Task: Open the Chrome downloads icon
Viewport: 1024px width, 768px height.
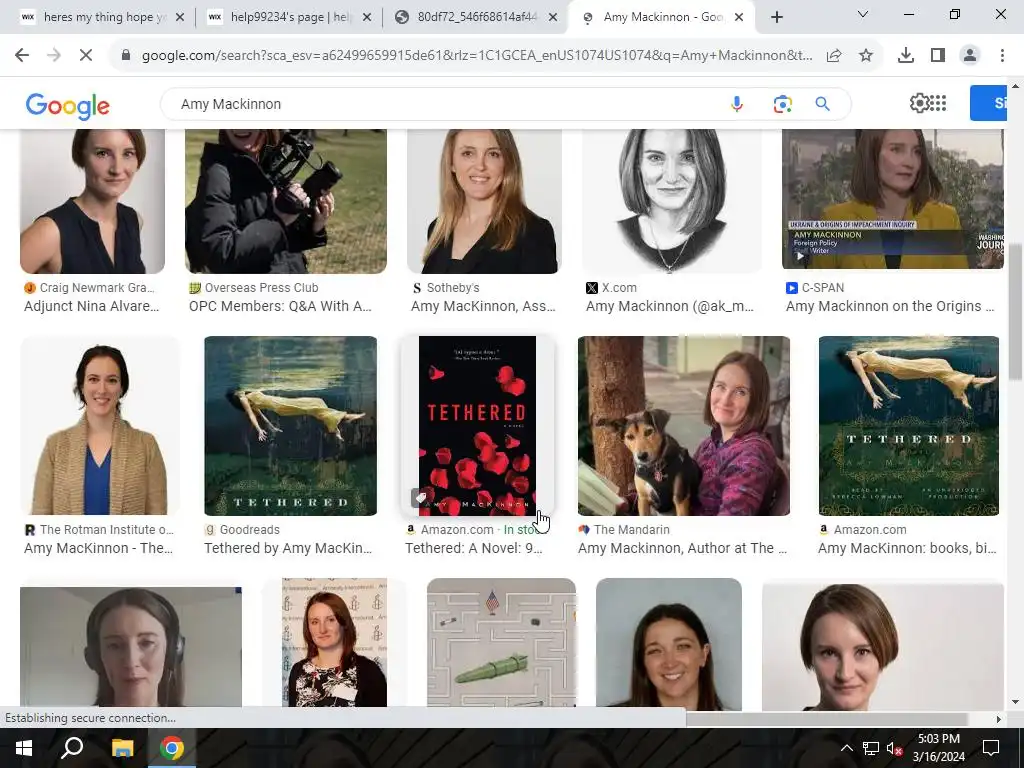Action: coord(906,56)
